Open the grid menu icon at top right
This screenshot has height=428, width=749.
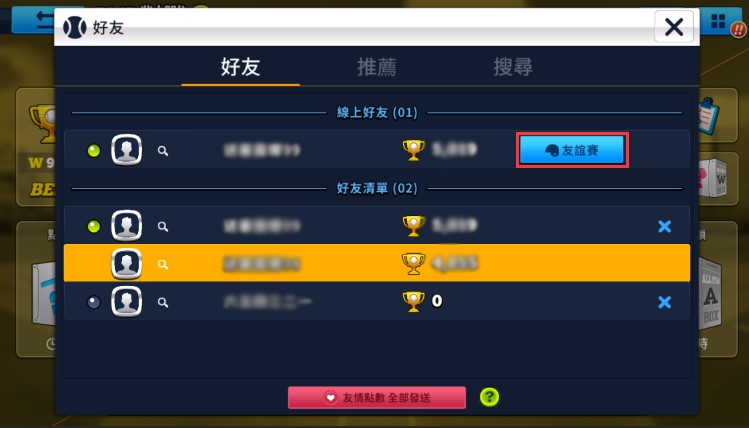tap(718, 21)
